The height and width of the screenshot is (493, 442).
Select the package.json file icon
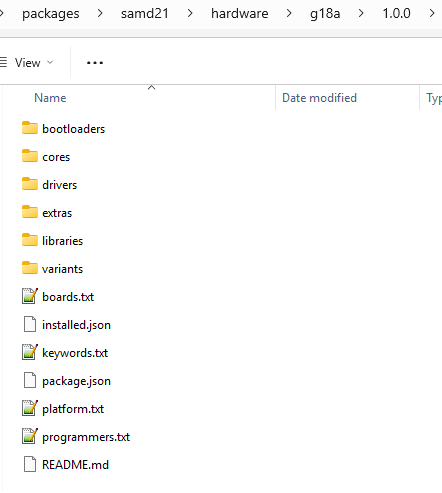point(30,380)
